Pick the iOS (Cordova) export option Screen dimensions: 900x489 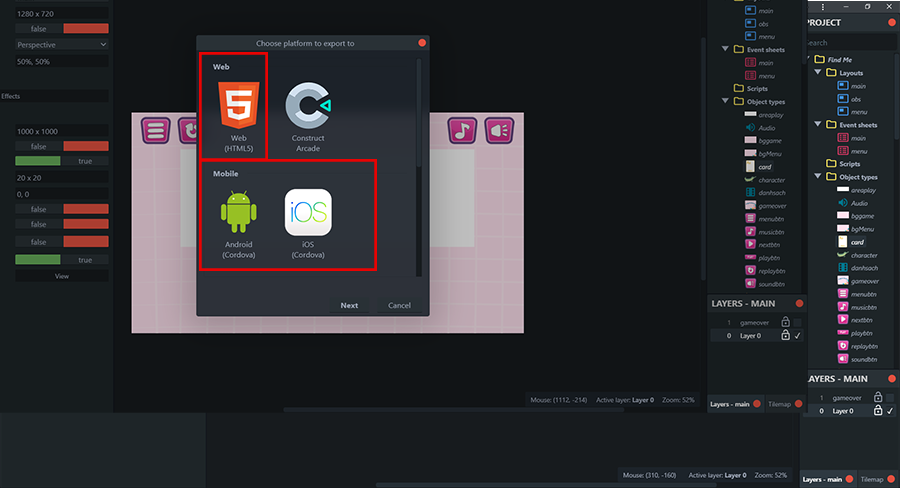pyautogui.click(x=308, y=224)
